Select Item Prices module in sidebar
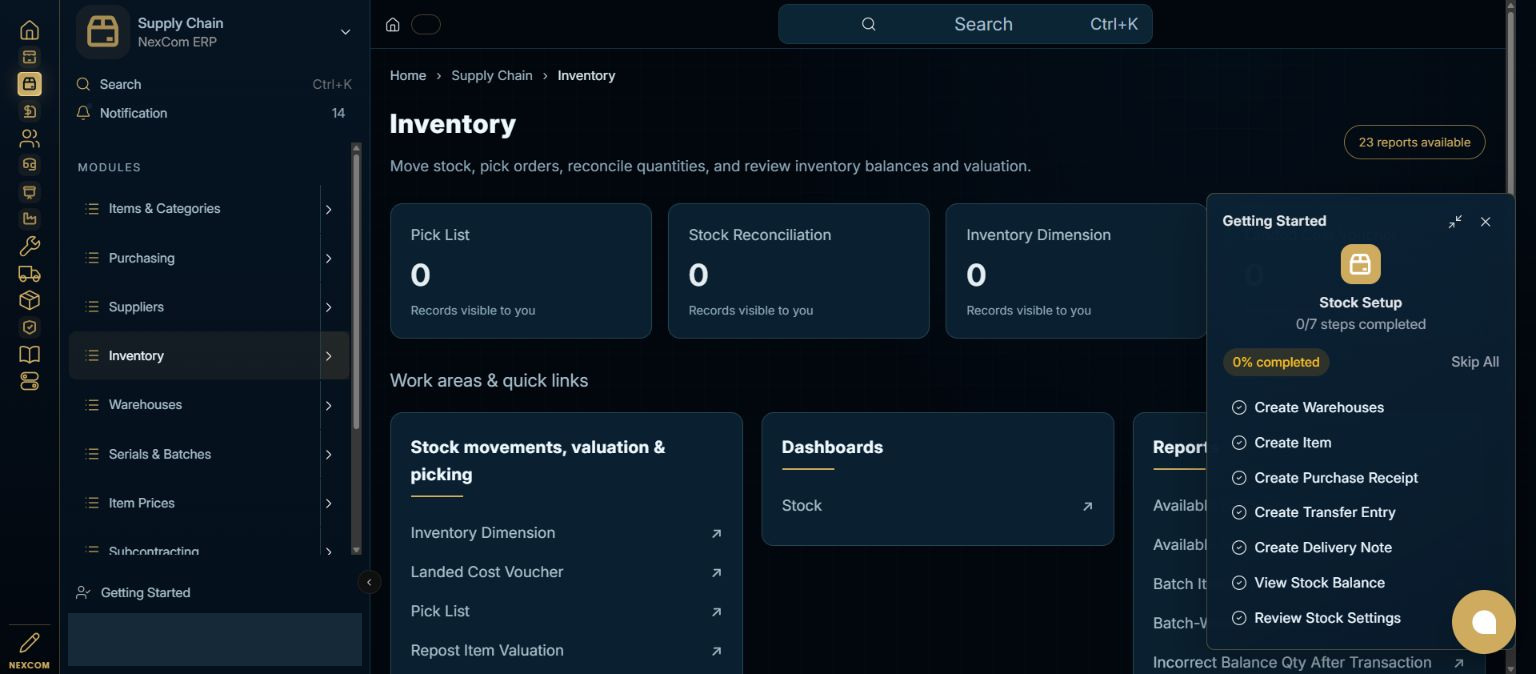This screenshot has width=1536, height=674. point(195,503)
